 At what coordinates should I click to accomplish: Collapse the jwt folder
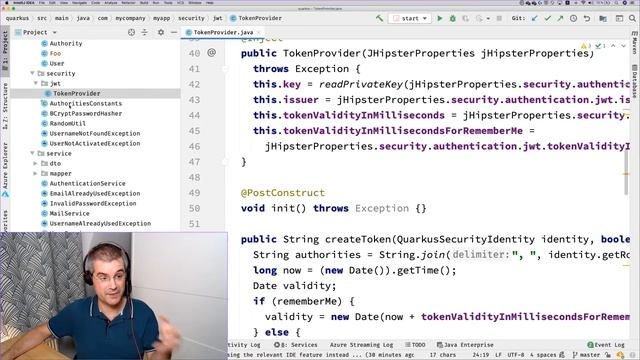36,83
